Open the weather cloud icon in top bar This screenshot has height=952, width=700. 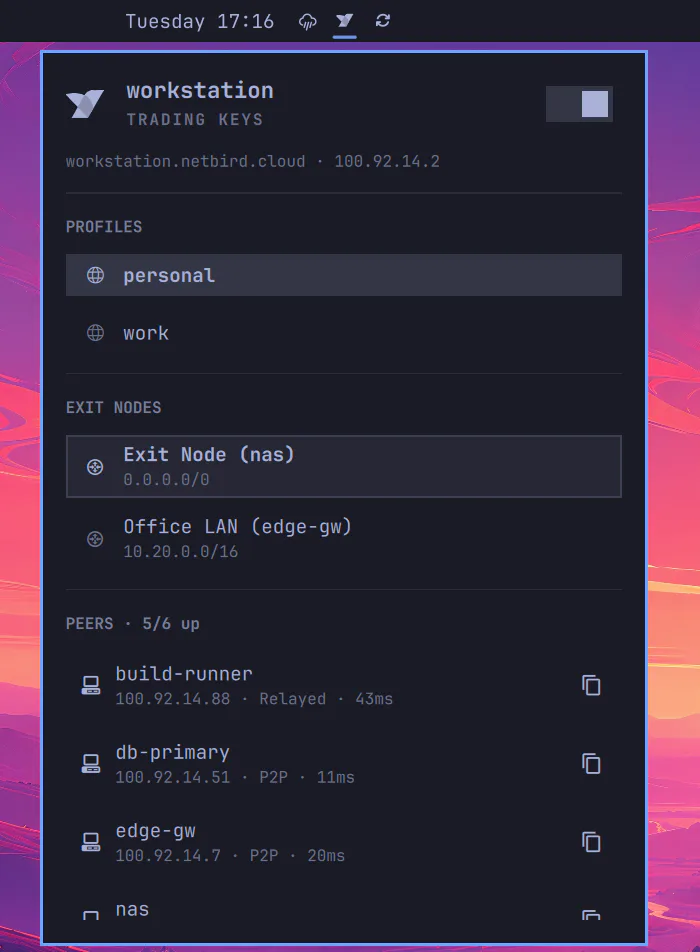pyautogui.click(x=308, y=22)
